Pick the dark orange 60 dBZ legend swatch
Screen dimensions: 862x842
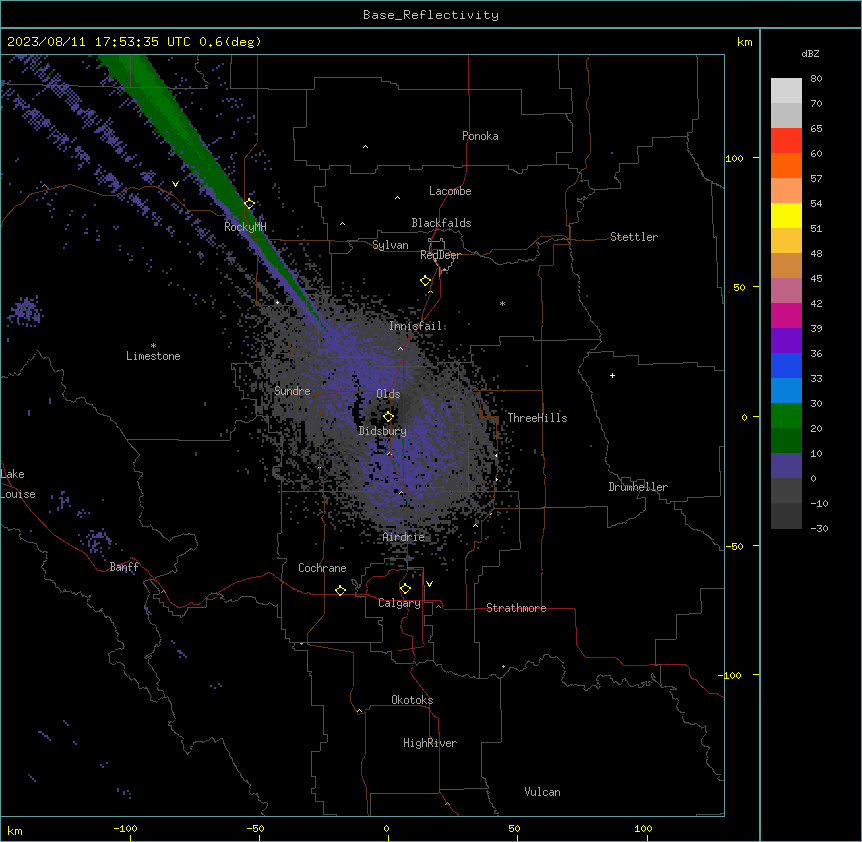pyautogui.click(x=786, y=165)
